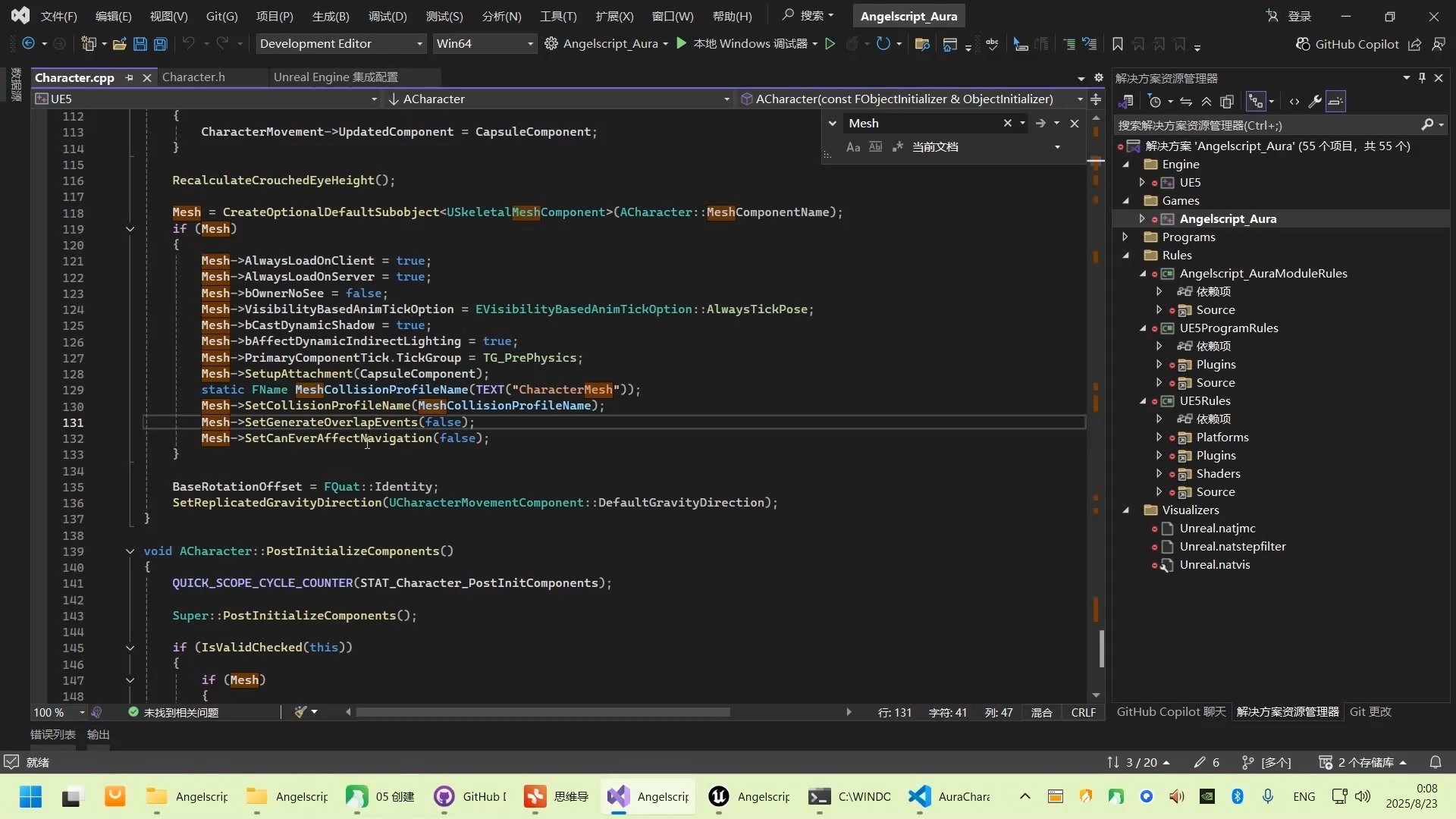Image resolution: width=1456 pixels, height=819 pixels.
Task: Toggle regular expression search option
Action: click(897, 147)
